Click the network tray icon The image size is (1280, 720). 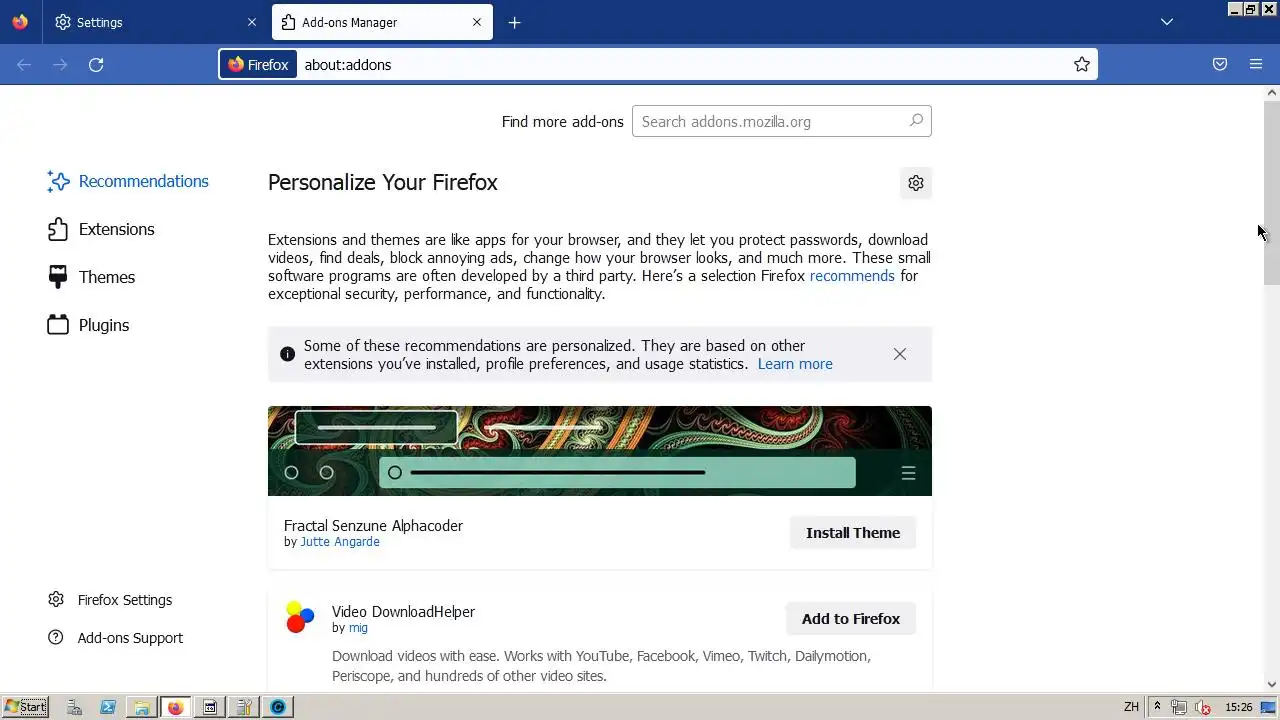(1180, 707)
